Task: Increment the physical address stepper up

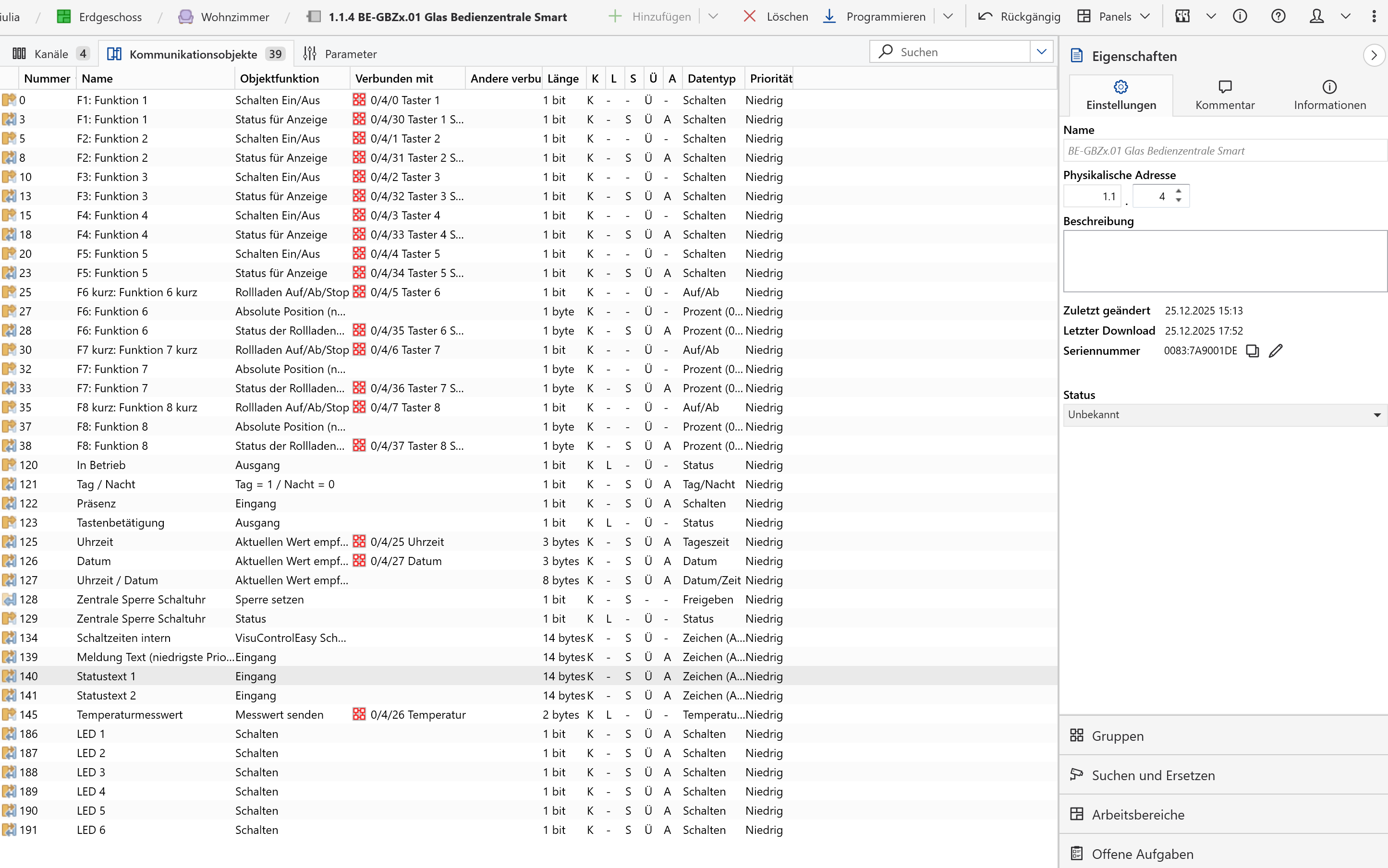Action: tap(1179, 191)
